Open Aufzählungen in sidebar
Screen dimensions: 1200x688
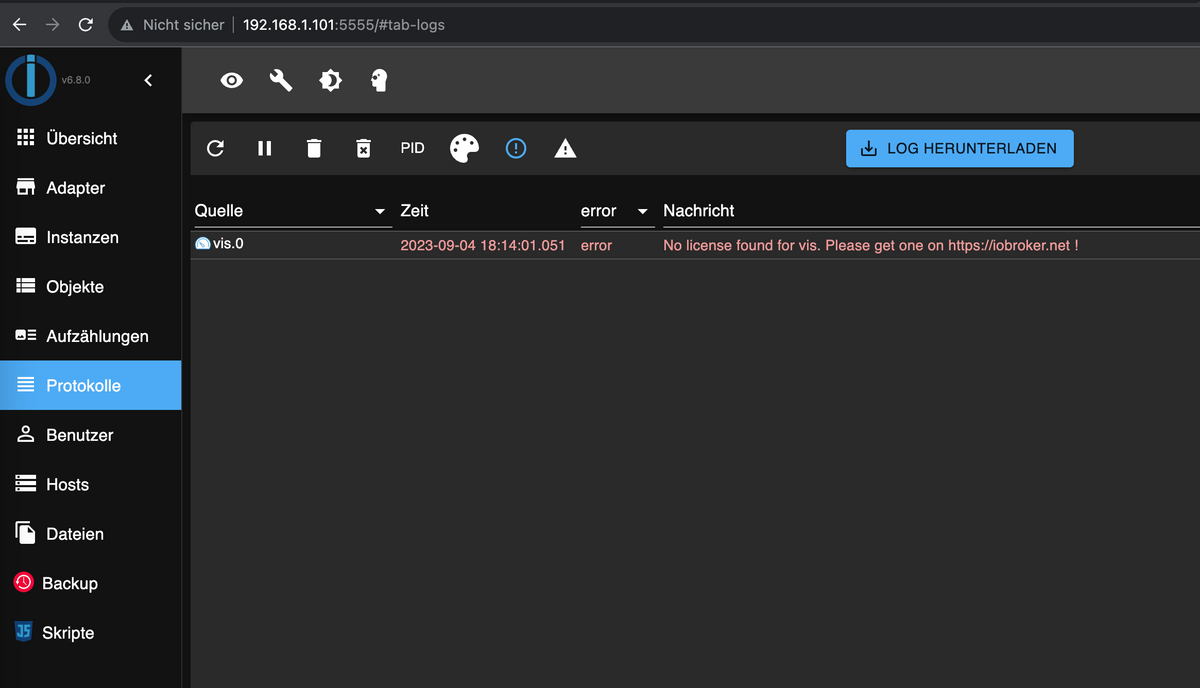(x=90, y=336)
